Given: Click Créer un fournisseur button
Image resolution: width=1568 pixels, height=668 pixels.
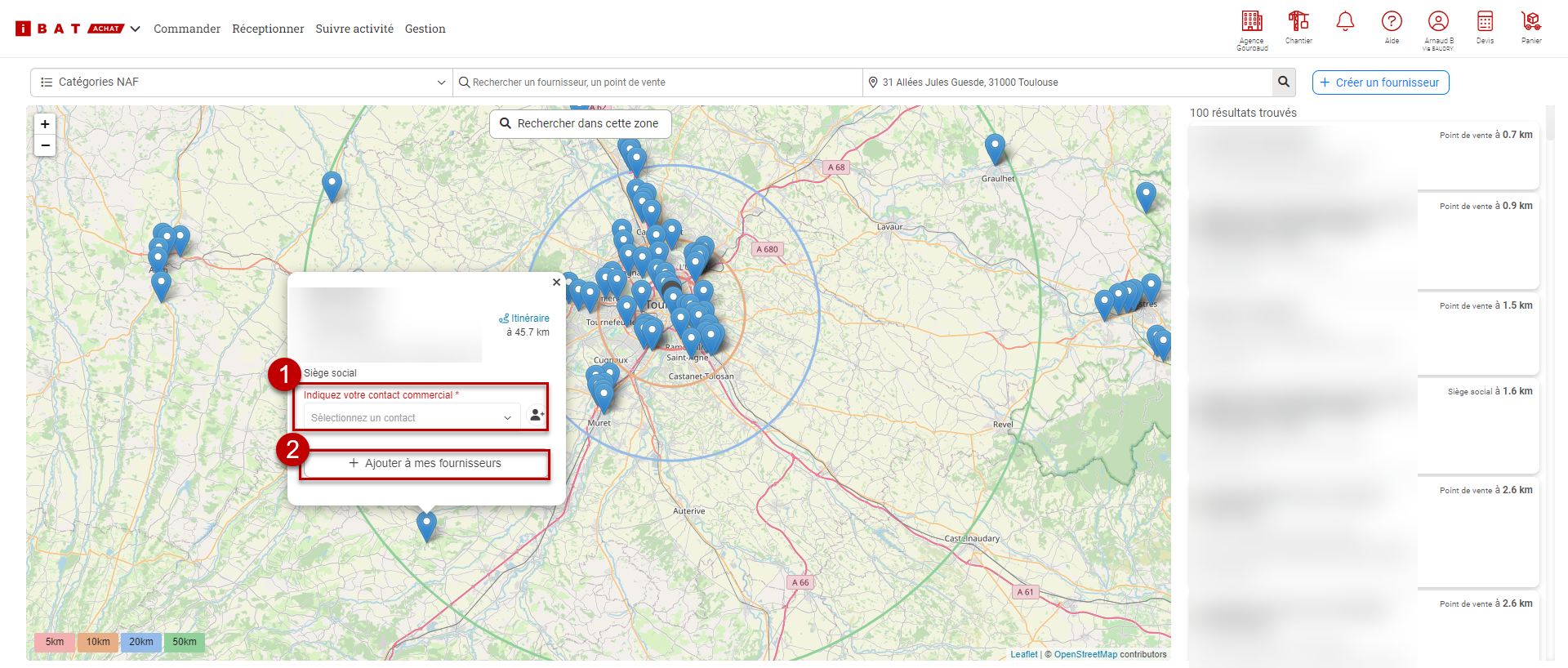Looking at the screenshot, I should (x=1380, y=82).
